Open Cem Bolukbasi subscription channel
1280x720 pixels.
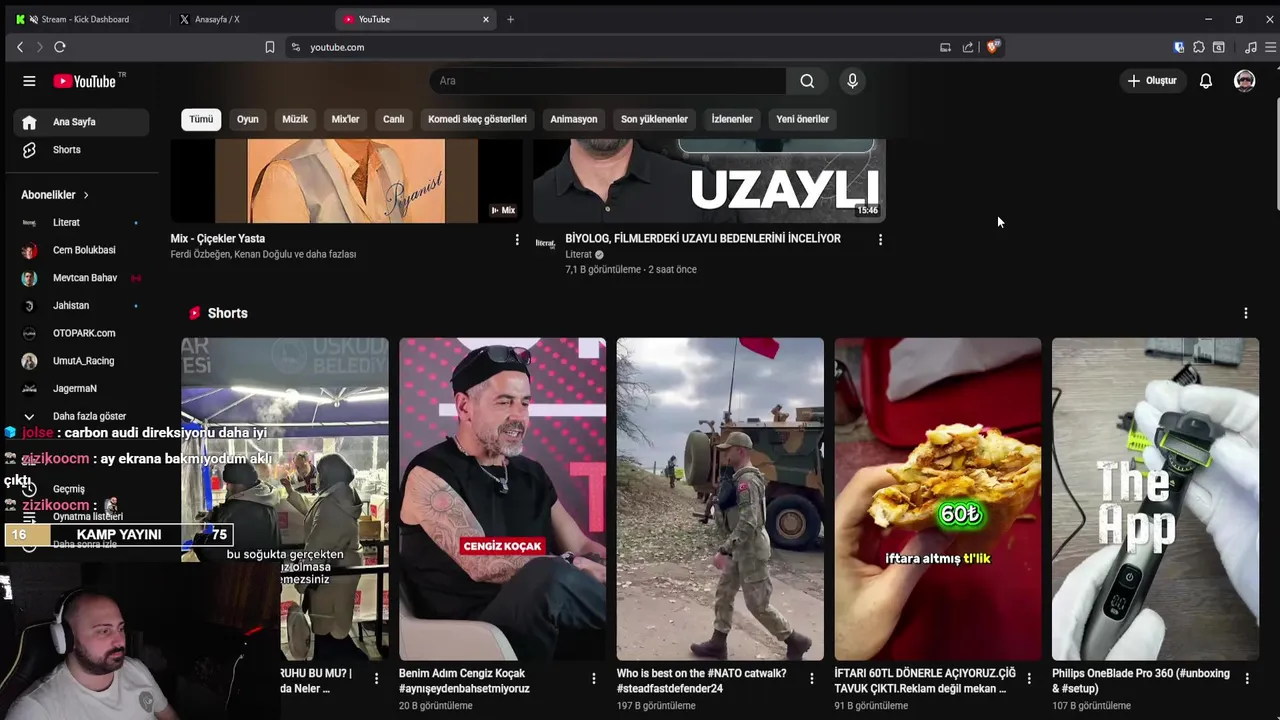82,250
